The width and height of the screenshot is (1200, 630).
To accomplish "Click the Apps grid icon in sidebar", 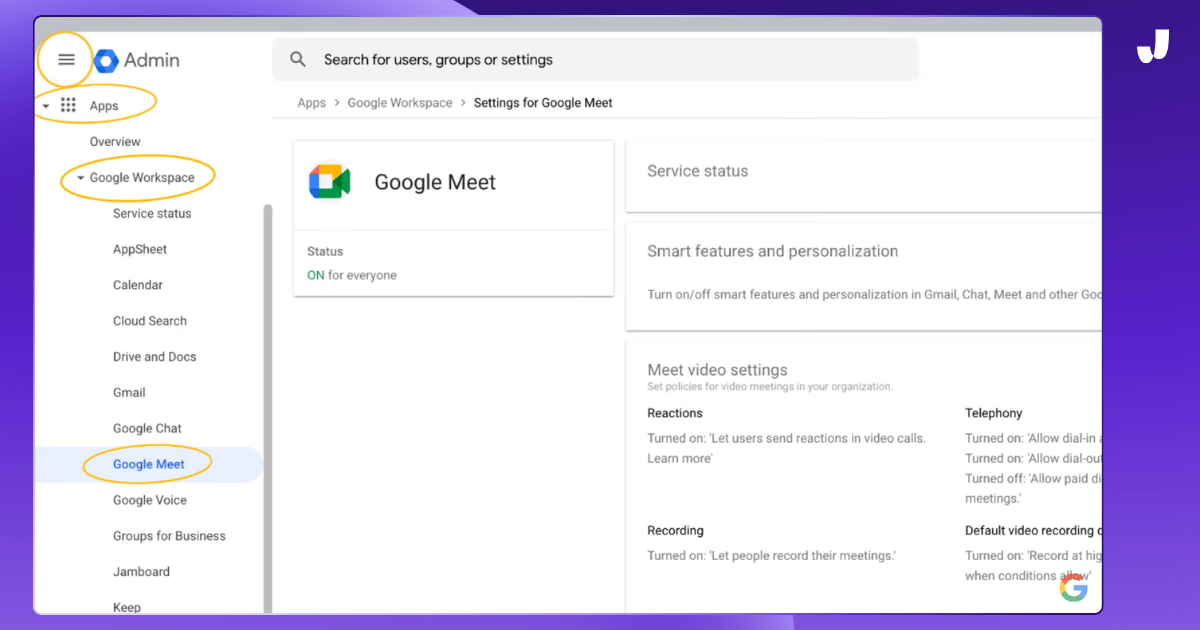I will (68, 105).
